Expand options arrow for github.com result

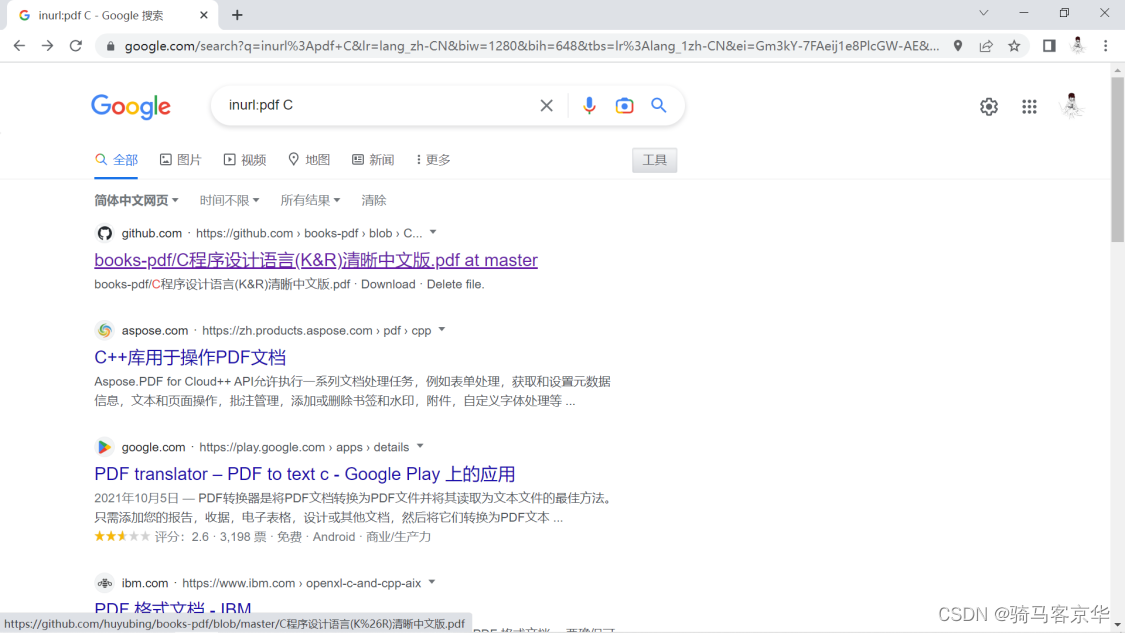pyautogui.click(x=433, y=233)
